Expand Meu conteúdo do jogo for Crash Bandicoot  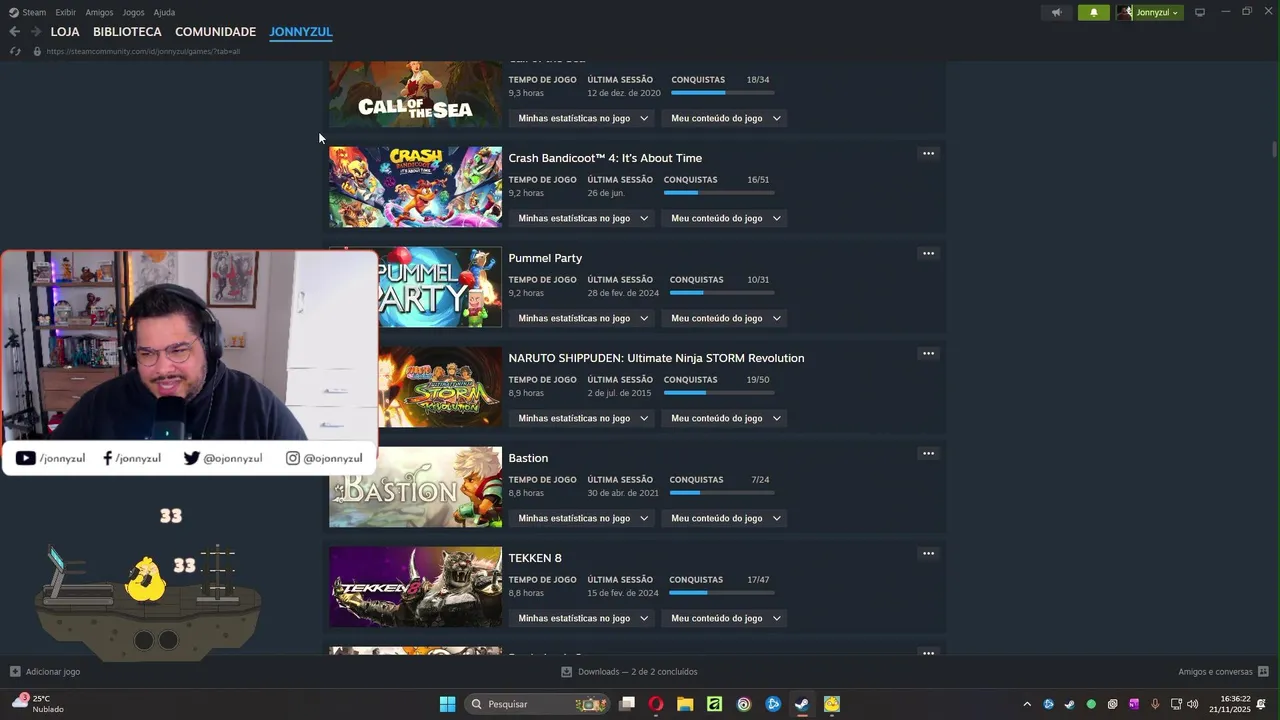pyautogui.click(x=725, y=218)
